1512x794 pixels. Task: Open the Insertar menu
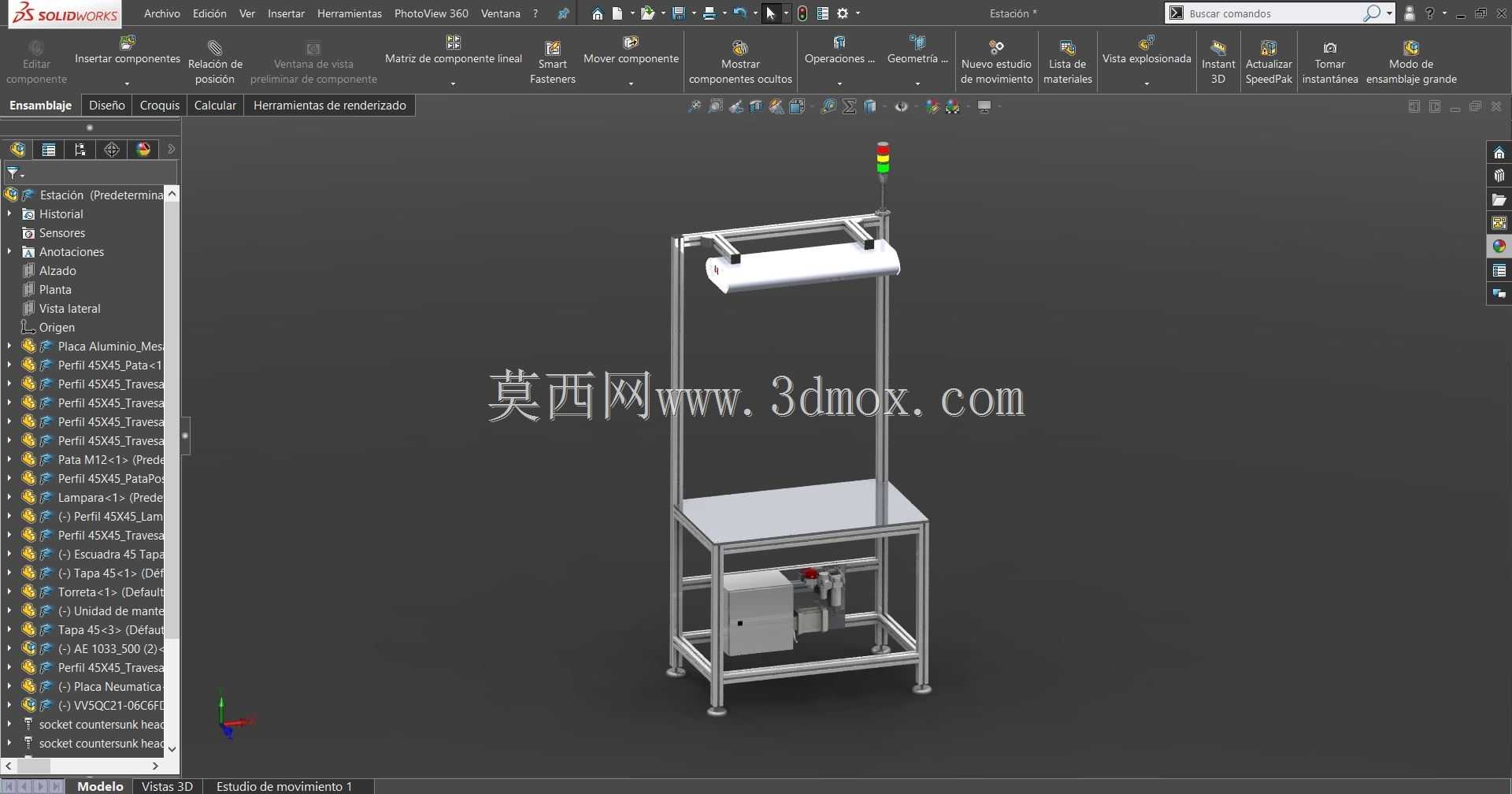click(286, 13)
